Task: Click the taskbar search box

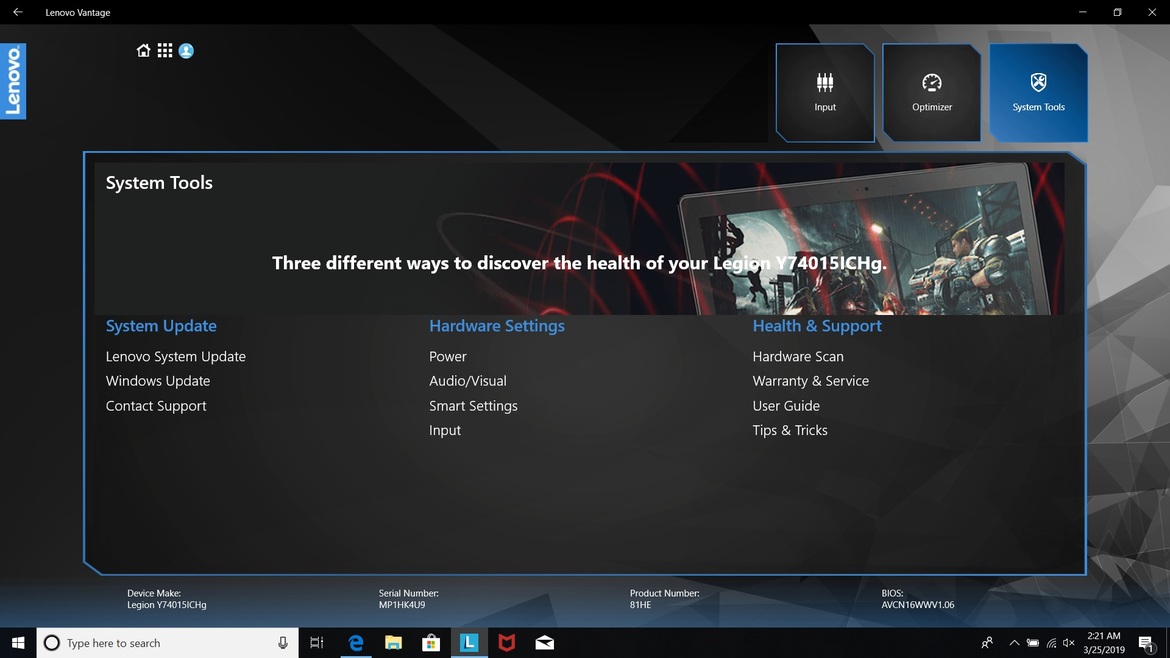Action: pyautogui.click(x=167, y=642)
